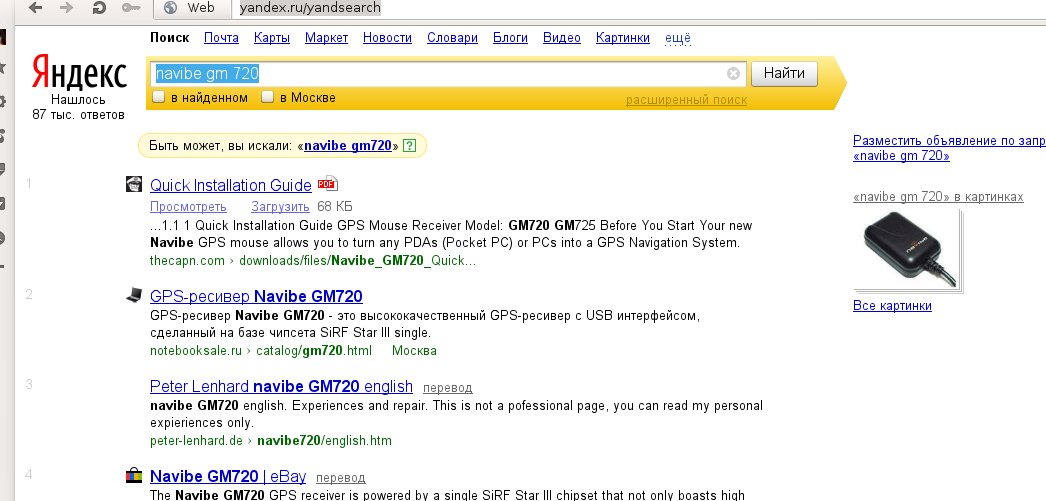Screen dimensions: 1046x501
Task: Open the Quick Installation Guide result
Action: (231, 185)
